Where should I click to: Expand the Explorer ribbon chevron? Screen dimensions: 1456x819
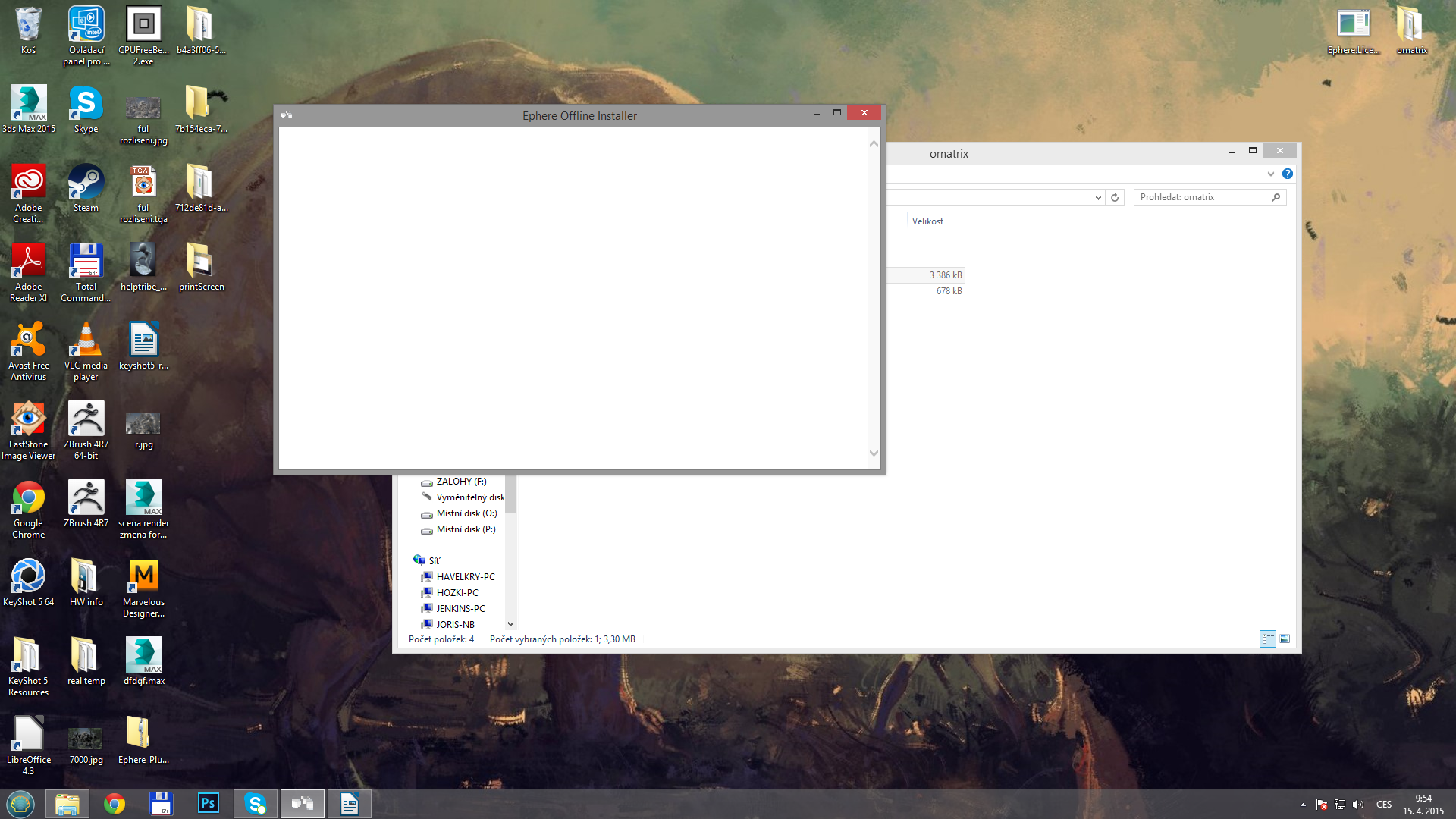point(1271,174)
